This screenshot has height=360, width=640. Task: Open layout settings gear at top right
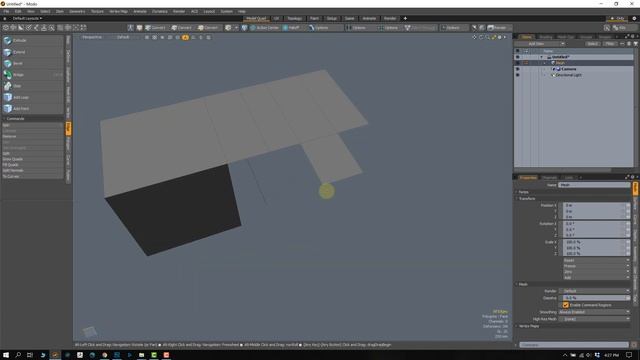634,18
